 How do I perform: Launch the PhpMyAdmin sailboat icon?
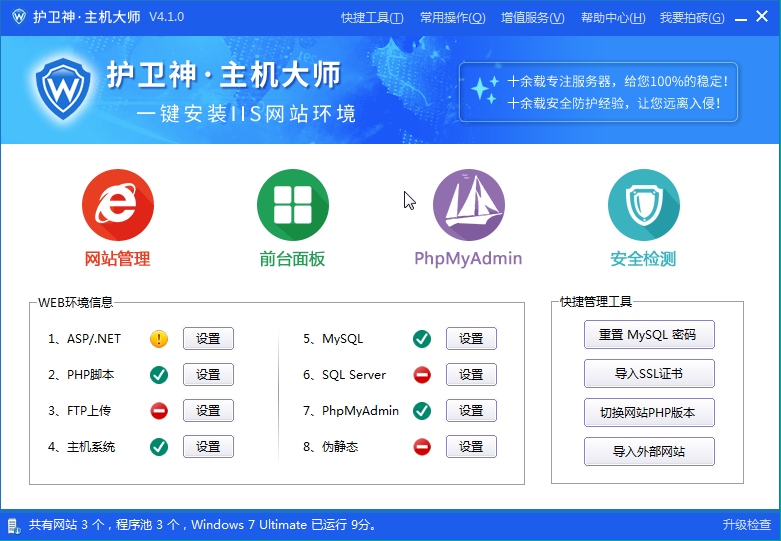point(469,205)
